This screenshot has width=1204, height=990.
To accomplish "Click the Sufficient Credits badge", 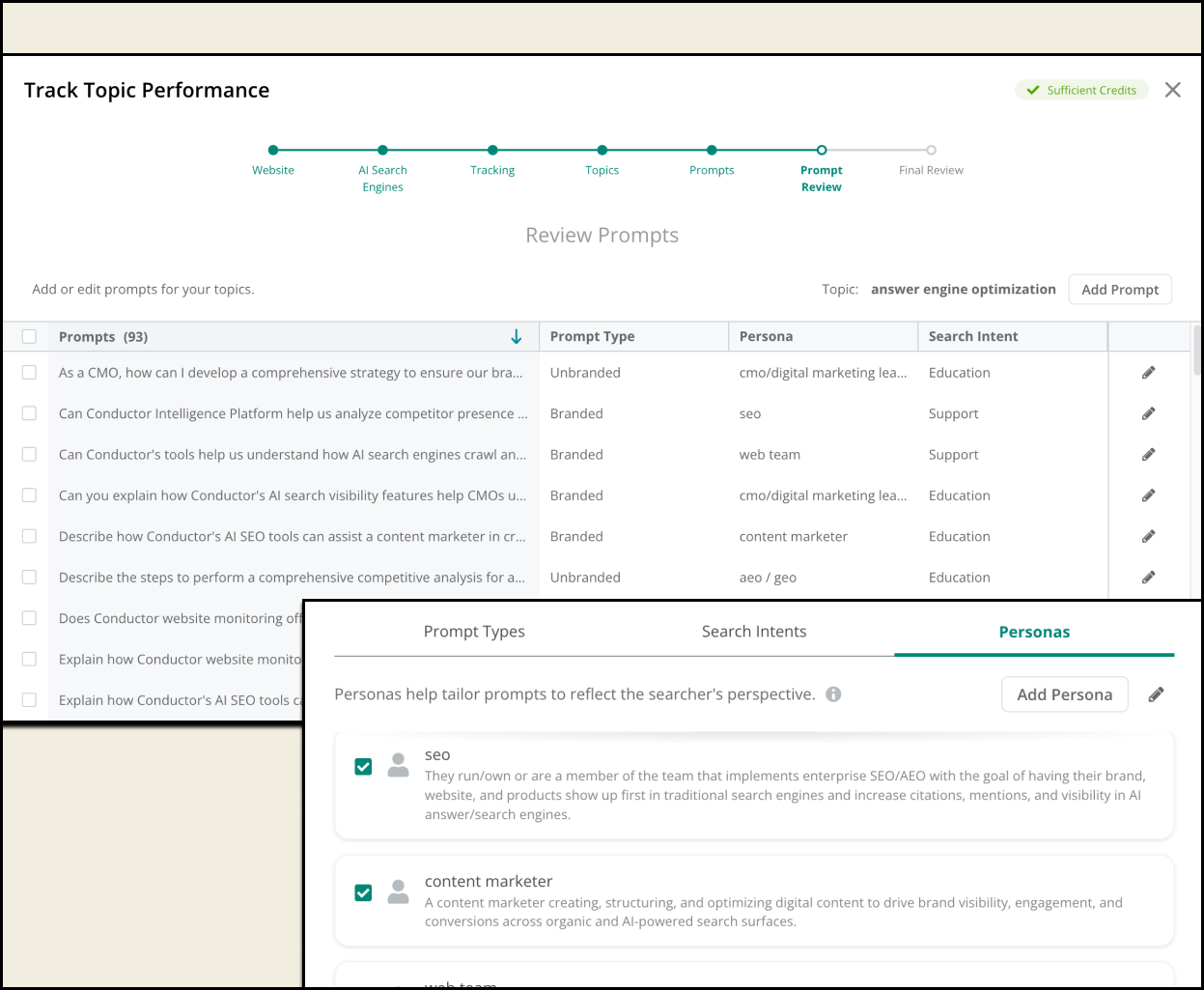I will 1081,90.
